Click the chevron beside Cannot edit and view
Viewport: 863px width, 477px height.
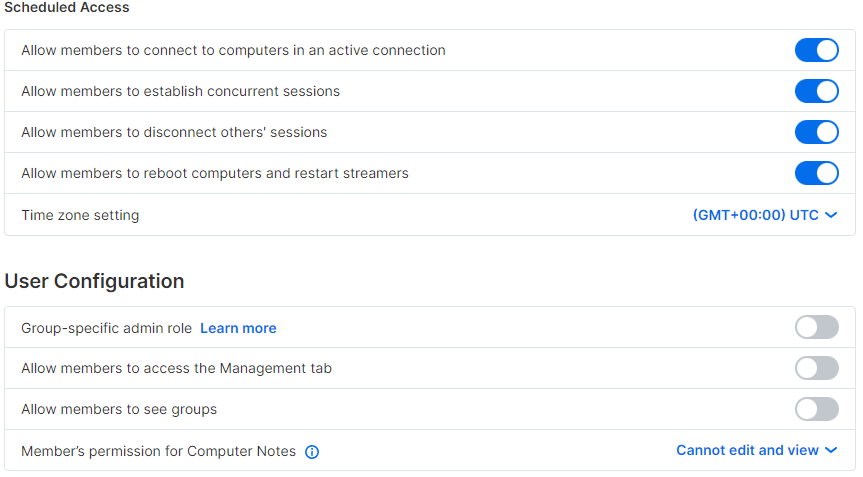(831, 451)
